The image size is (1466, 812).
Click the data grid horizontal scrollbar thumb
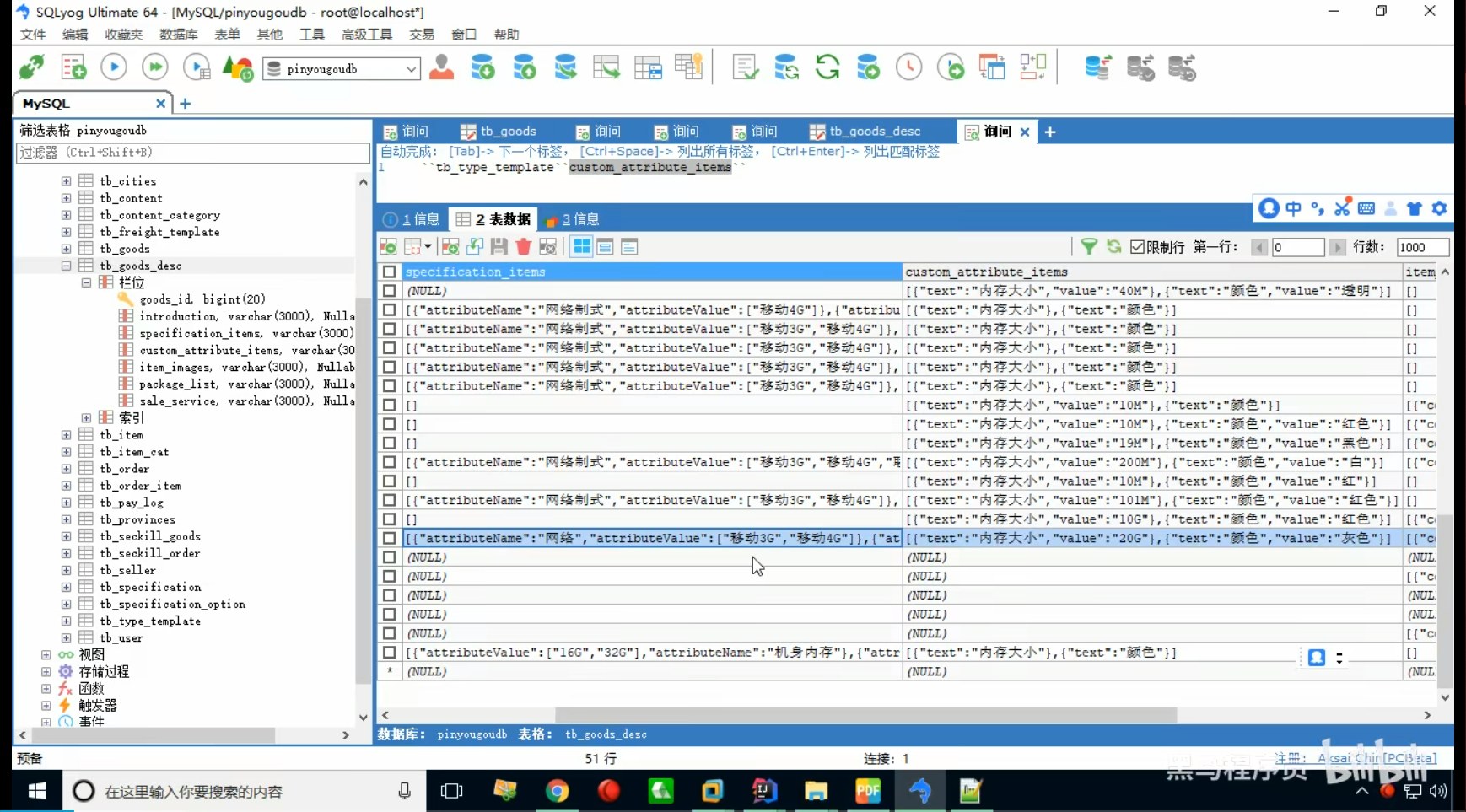coord(865,715)
